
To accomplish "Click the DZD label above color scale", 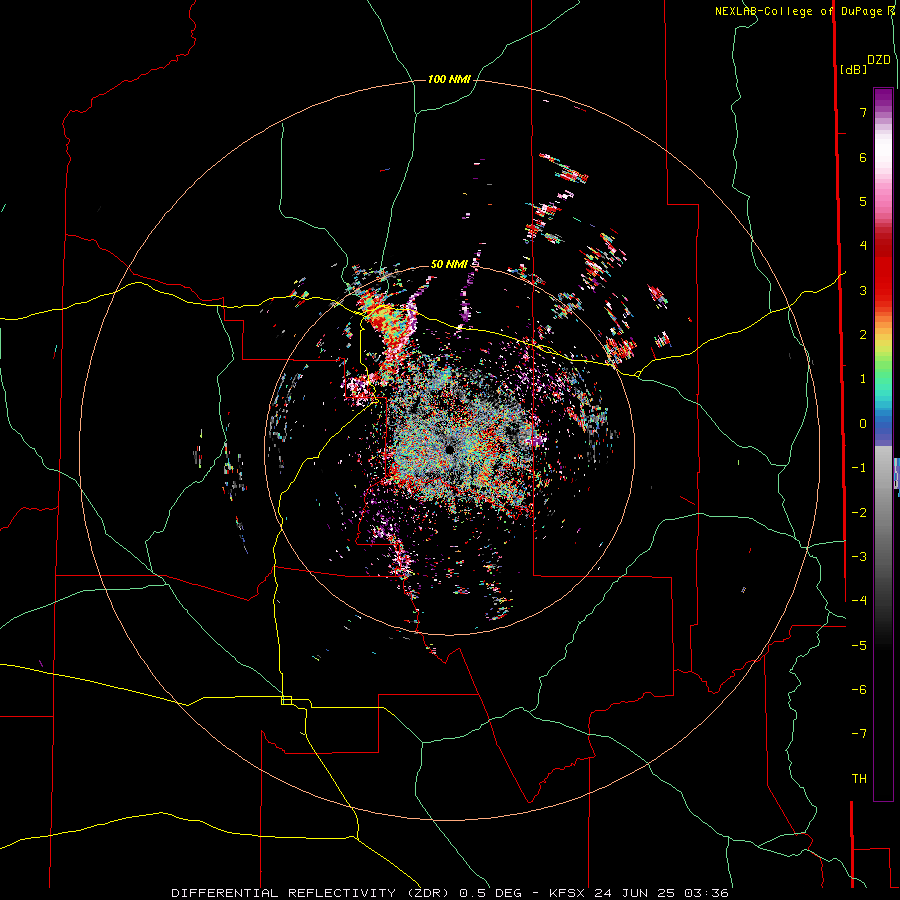I will [x=879, y=60].
